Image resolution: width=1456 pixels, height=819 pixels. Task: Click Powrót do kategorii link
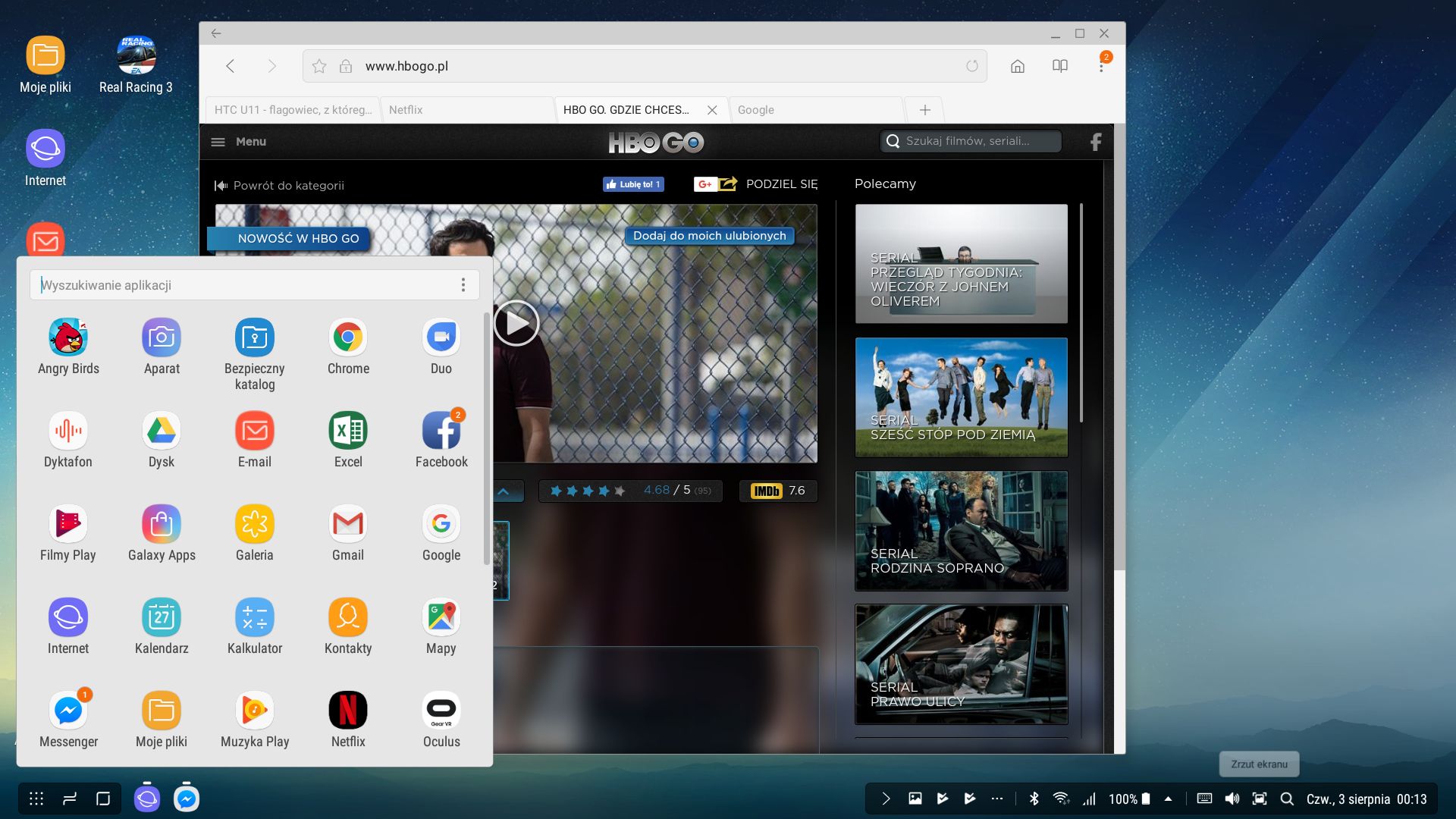279,185
